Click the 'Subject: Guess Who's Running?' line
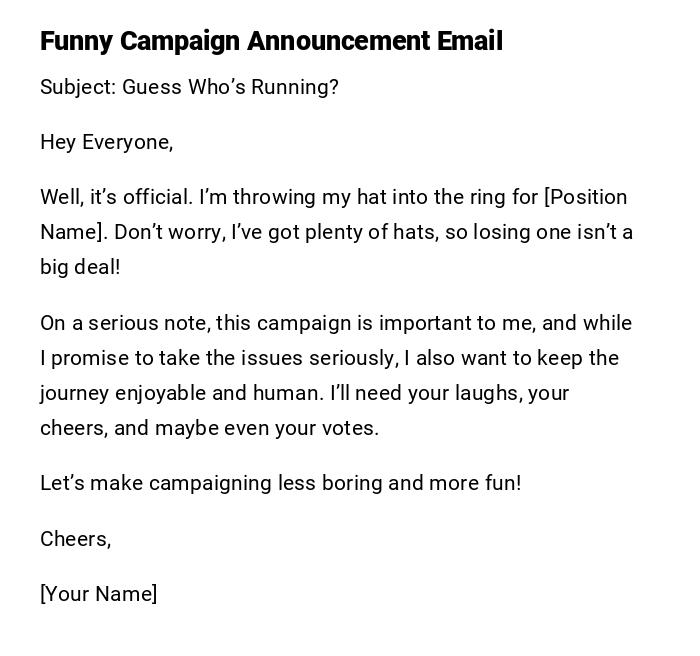 pyautogui.click(x=189, y=87)
